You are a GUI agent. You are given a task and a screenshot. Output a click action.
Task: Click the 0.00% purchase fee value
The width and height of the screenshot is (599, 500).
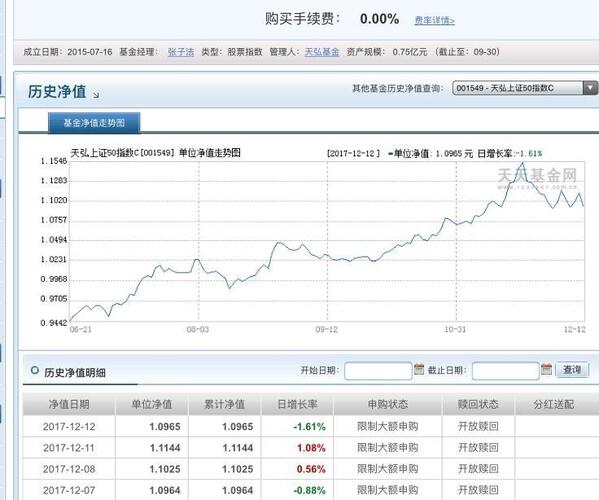click(379, 19)
